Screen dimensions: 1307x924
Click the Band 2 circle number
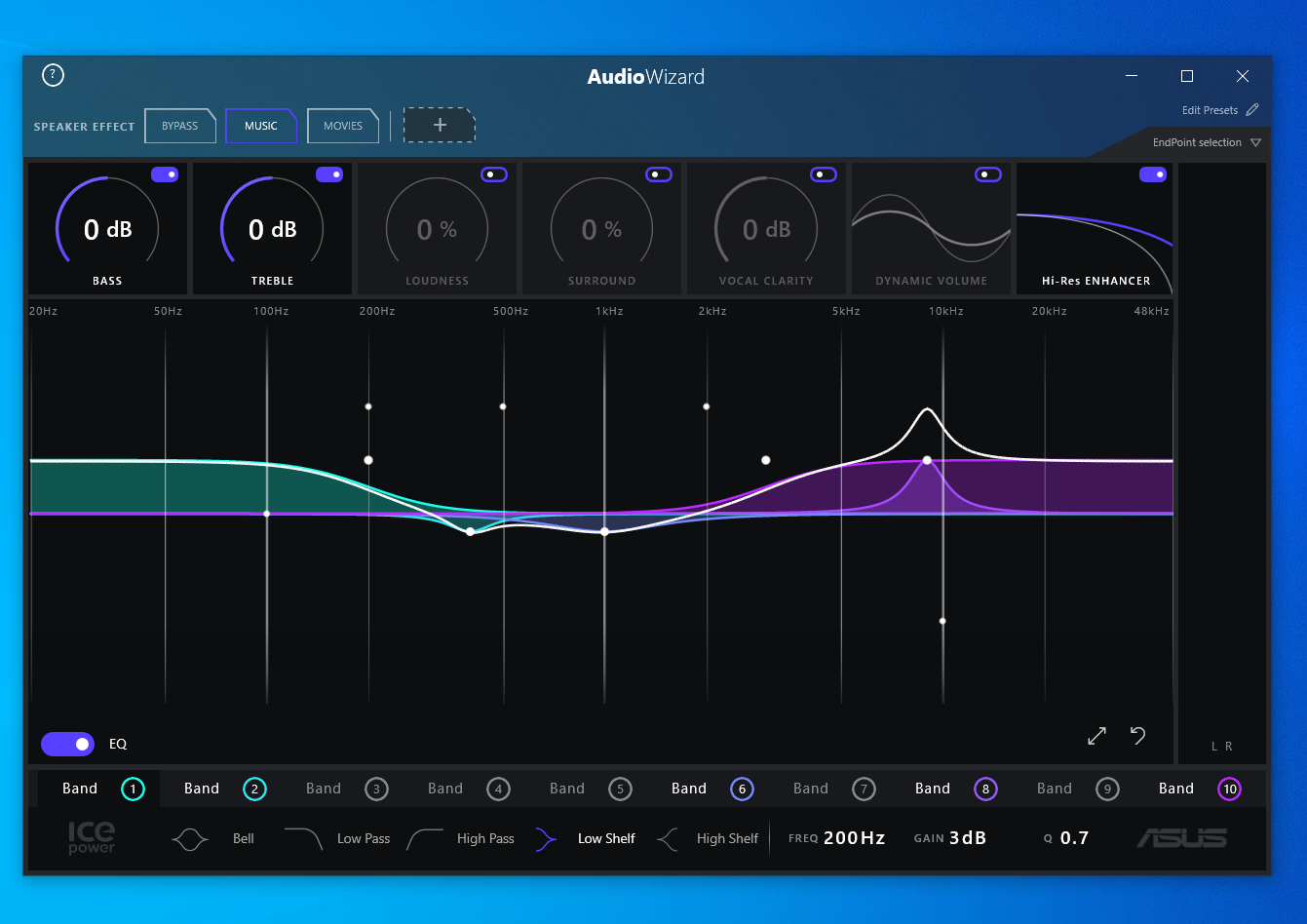pyautogui.click(x=254, y=789)
